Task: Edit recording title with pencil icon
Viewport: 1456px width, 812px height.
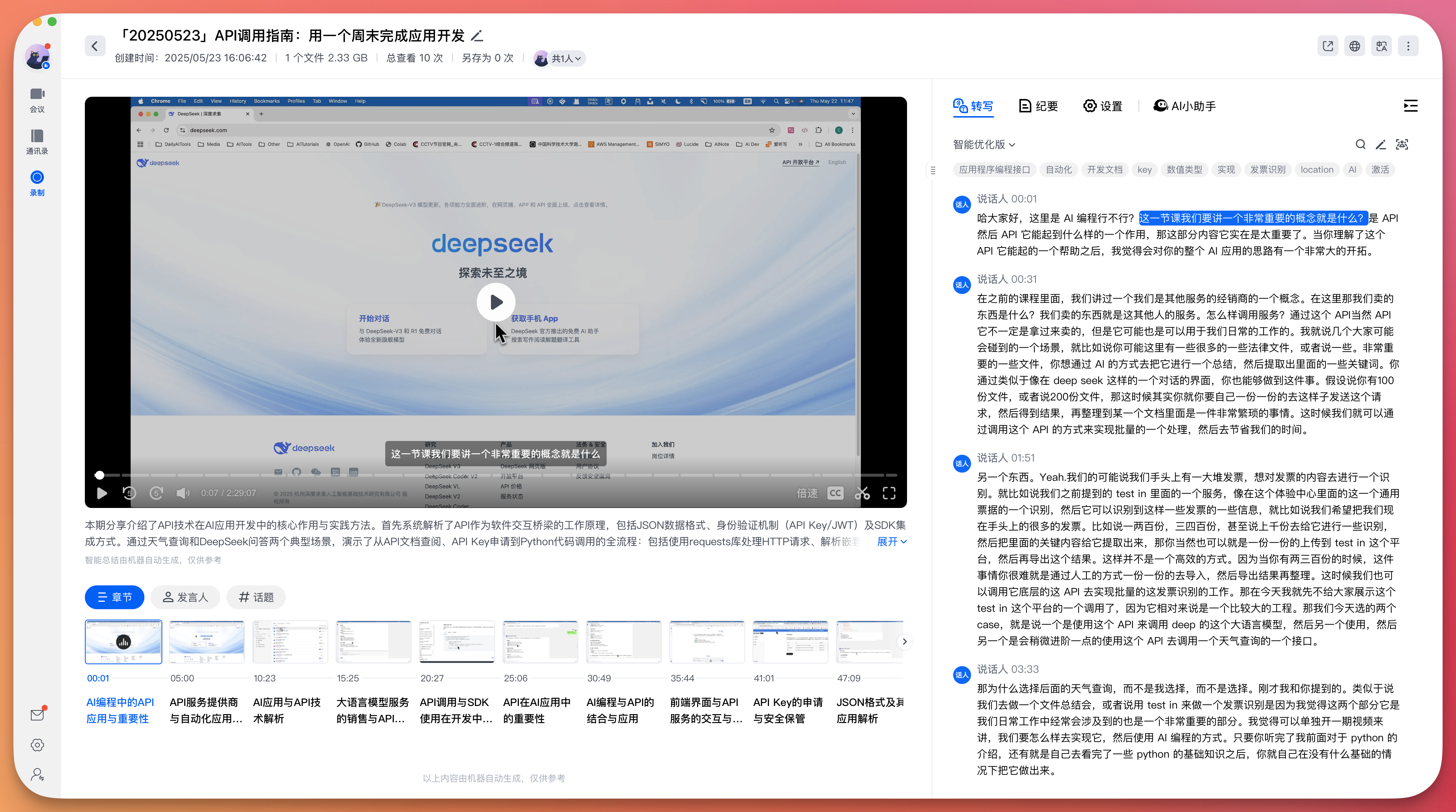Action: 477,36
